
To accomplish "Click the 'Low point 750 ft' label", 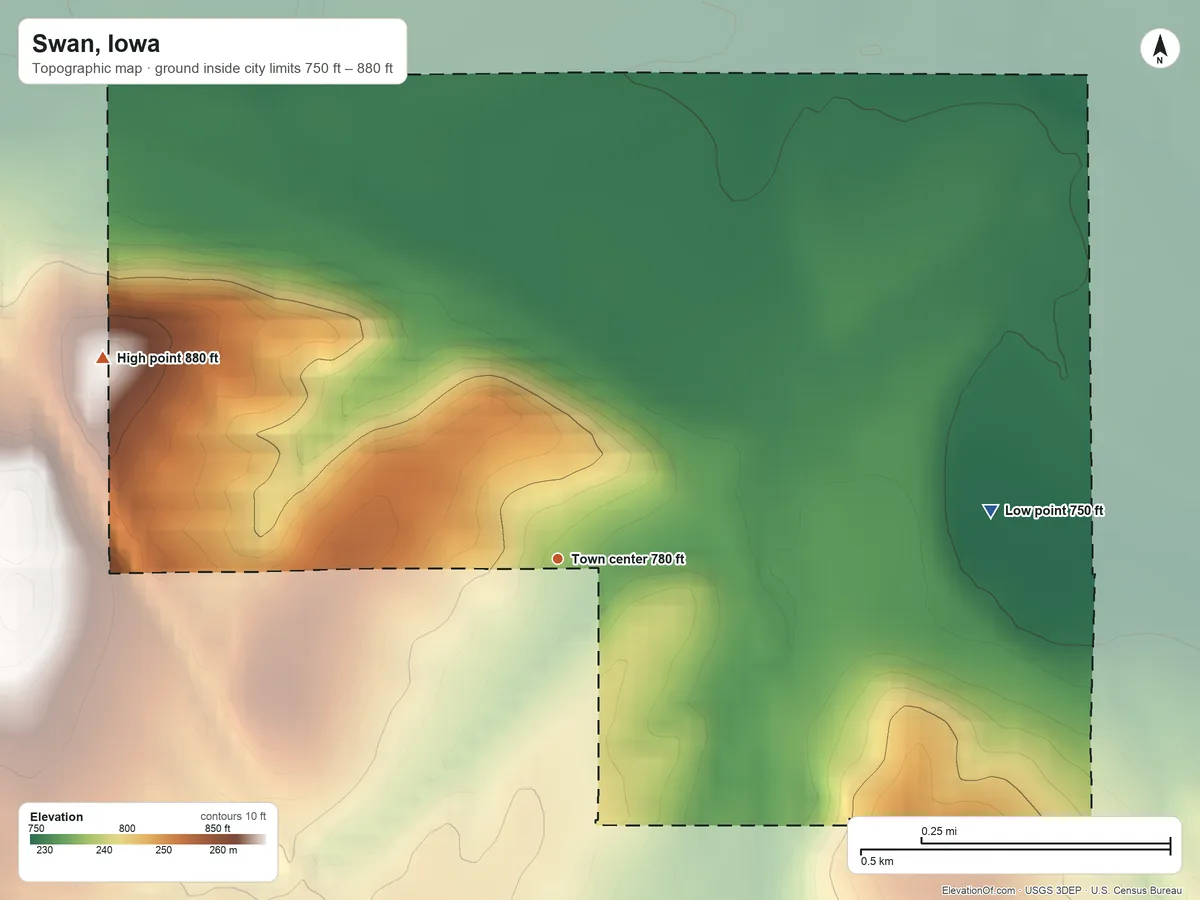I will (1054, 511).
